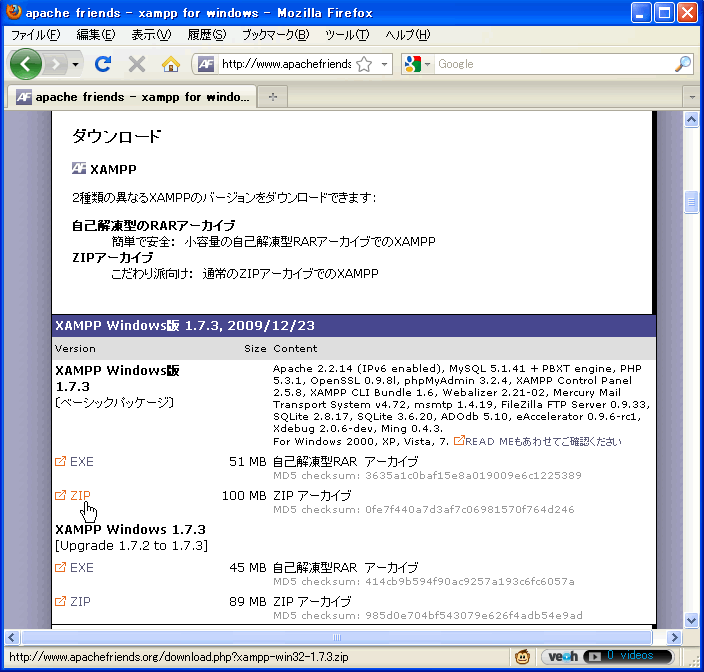Open the address bar history dropdown
Viewport: 704px width, 672px height.
pyautogui.click(x=384, y=64)
